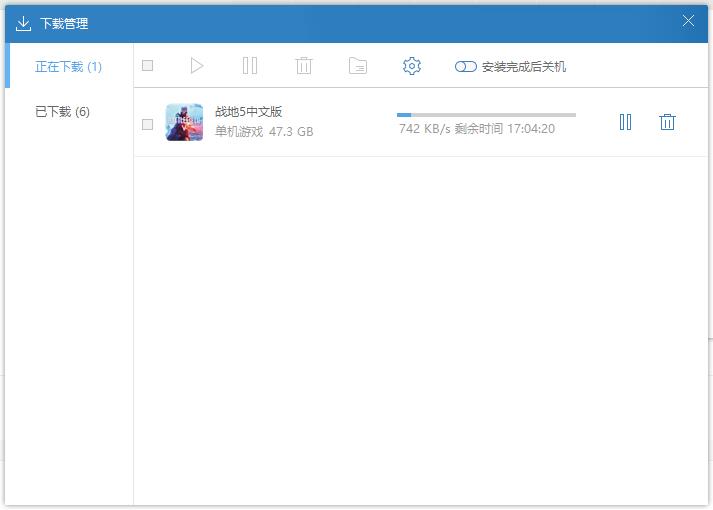Close the 下载管理 window

point(688,20)
